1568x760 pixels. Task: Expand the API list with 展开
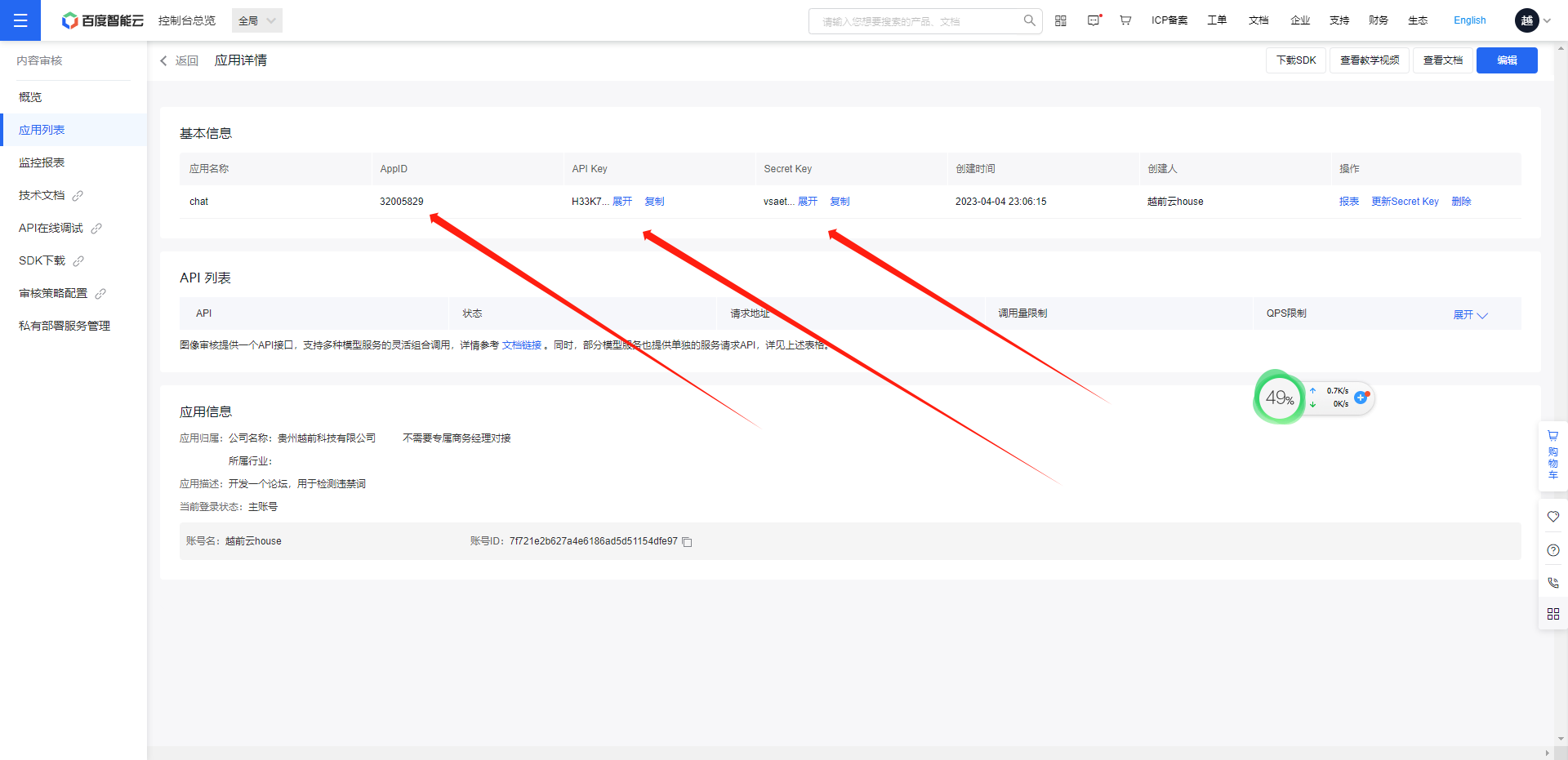click(1470, 315)
